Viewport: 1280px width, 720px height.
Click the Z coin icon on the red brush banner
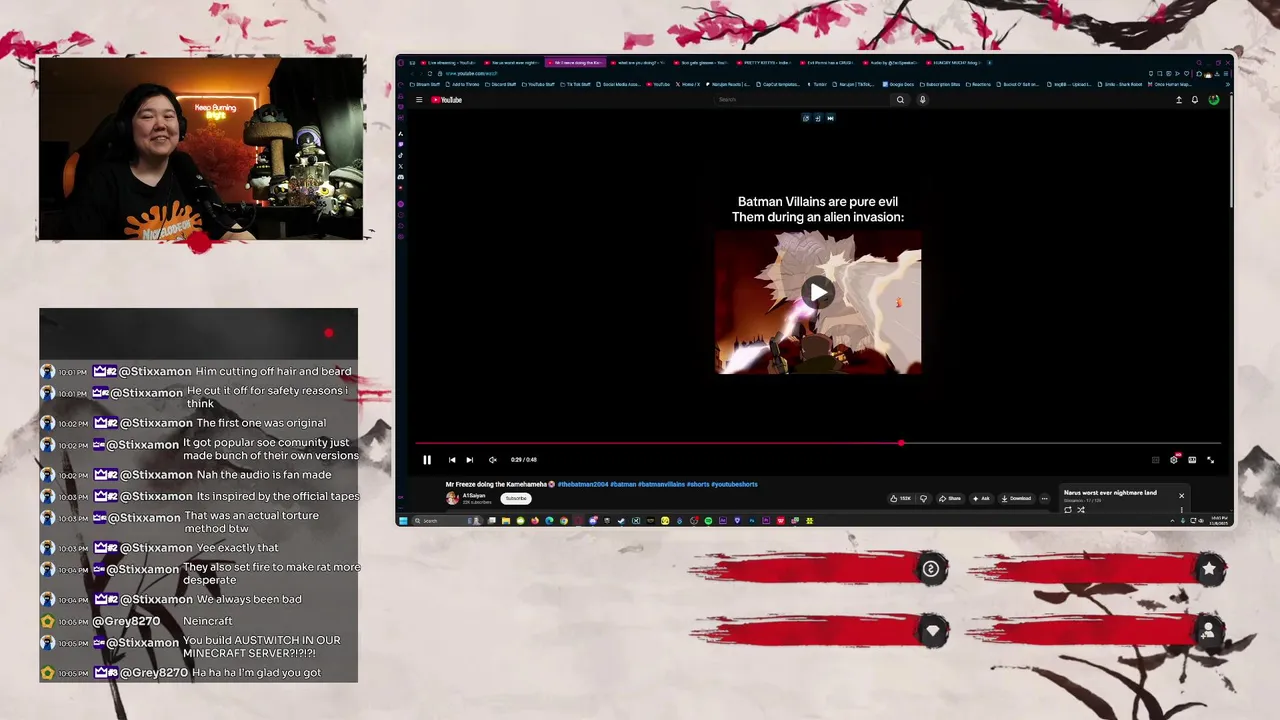[932, 569]
